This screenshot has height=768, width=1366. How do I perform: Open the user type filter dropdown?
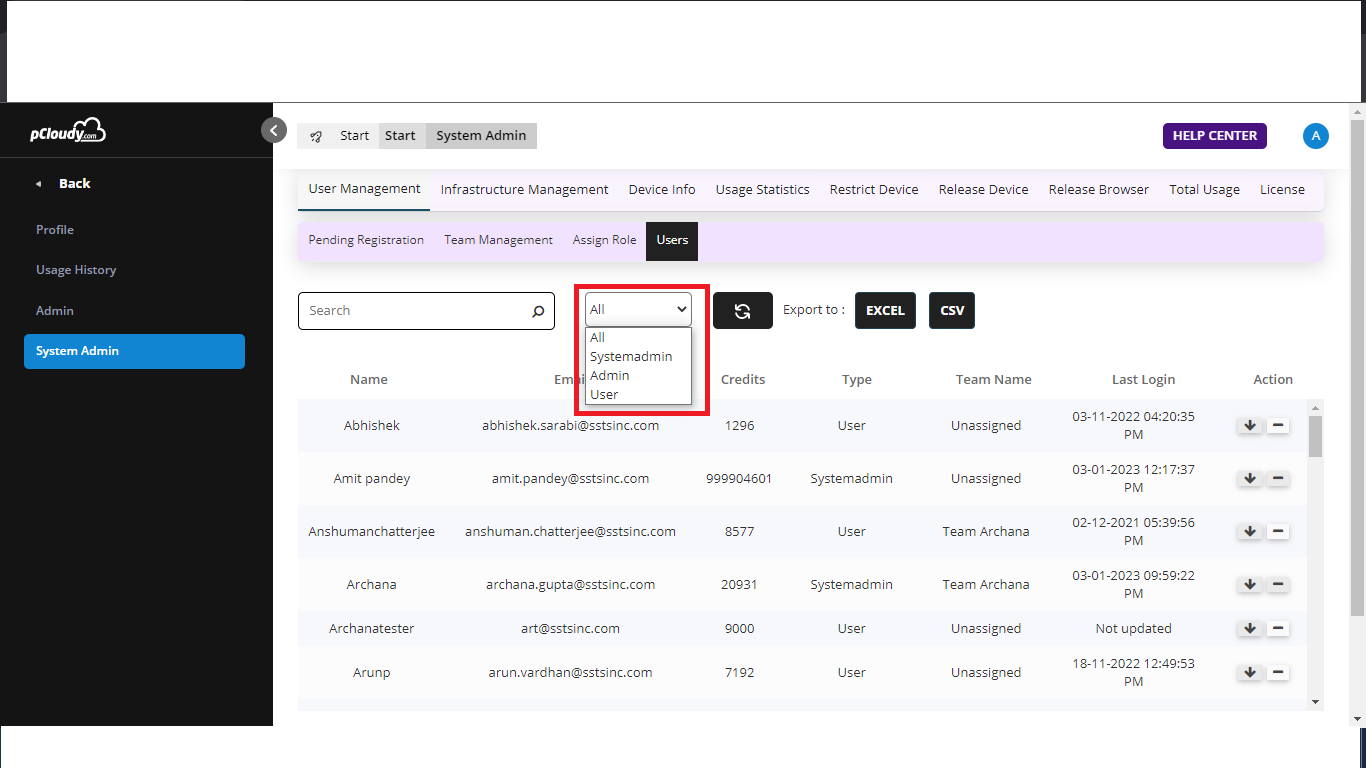[638, 310]
